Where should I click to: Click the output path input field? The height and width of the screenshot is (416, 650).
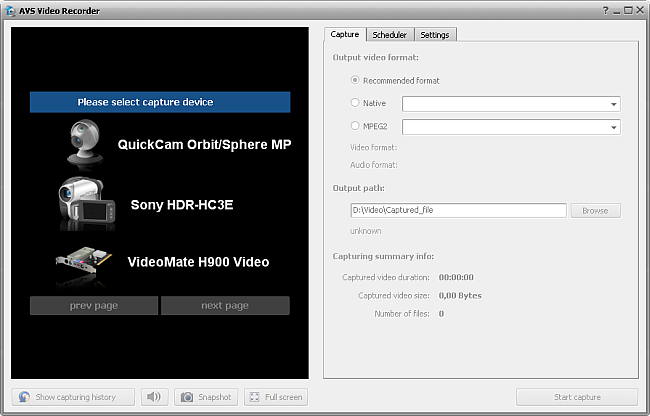458,210
